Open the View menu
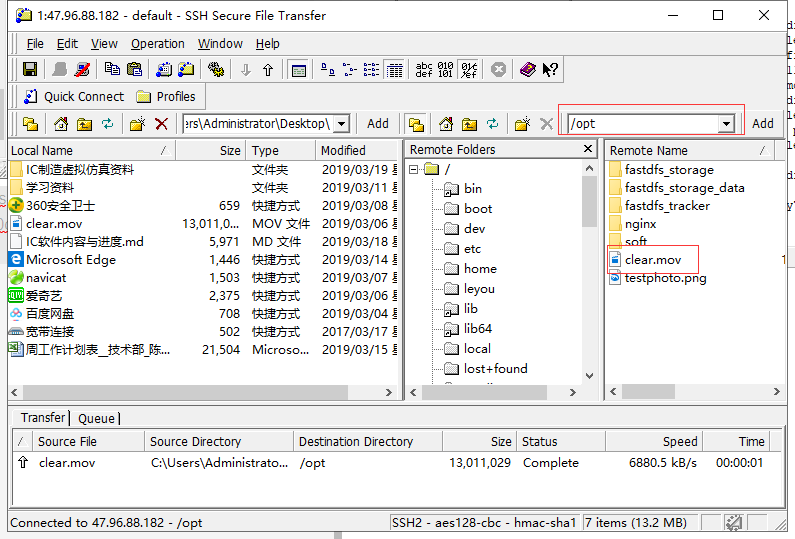Image resolution: width=795 pixels, height=539 pixels. (x=104, y=44)
